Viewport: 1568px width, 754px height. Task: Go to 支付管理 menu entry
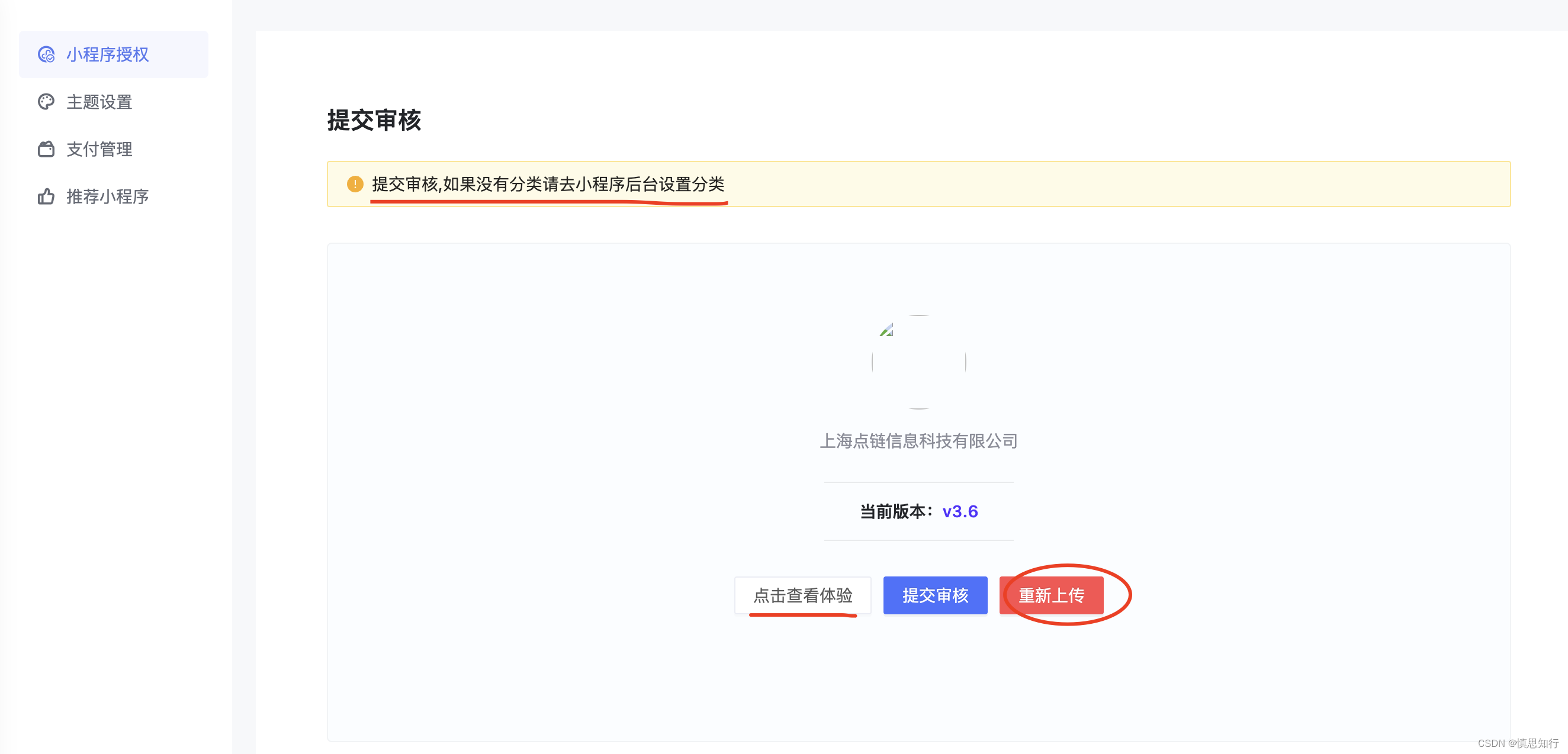tap(99, 149)
